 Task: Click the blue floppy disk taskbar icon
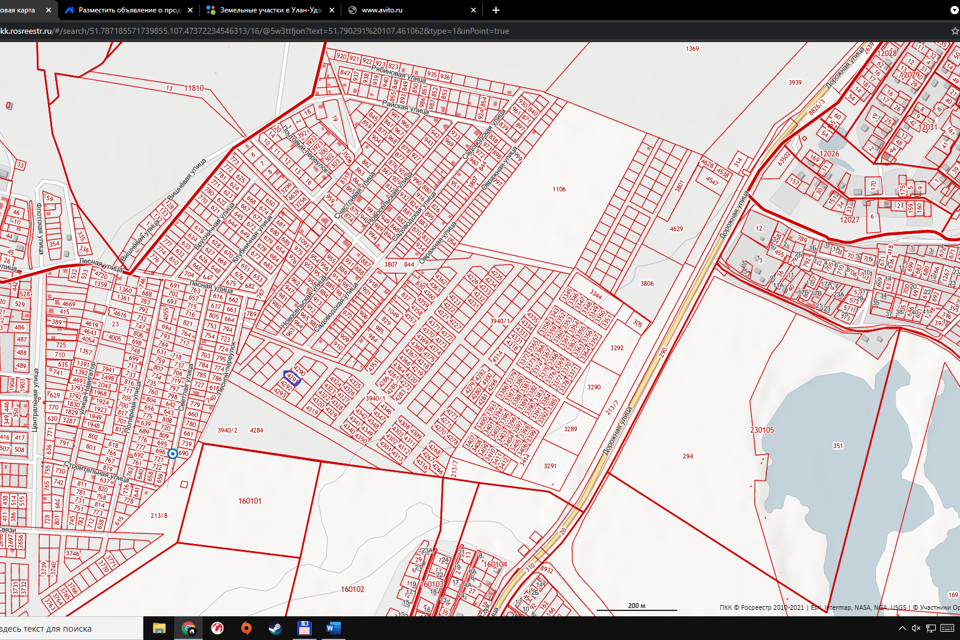pyautogui.click(x=304, y=629)
